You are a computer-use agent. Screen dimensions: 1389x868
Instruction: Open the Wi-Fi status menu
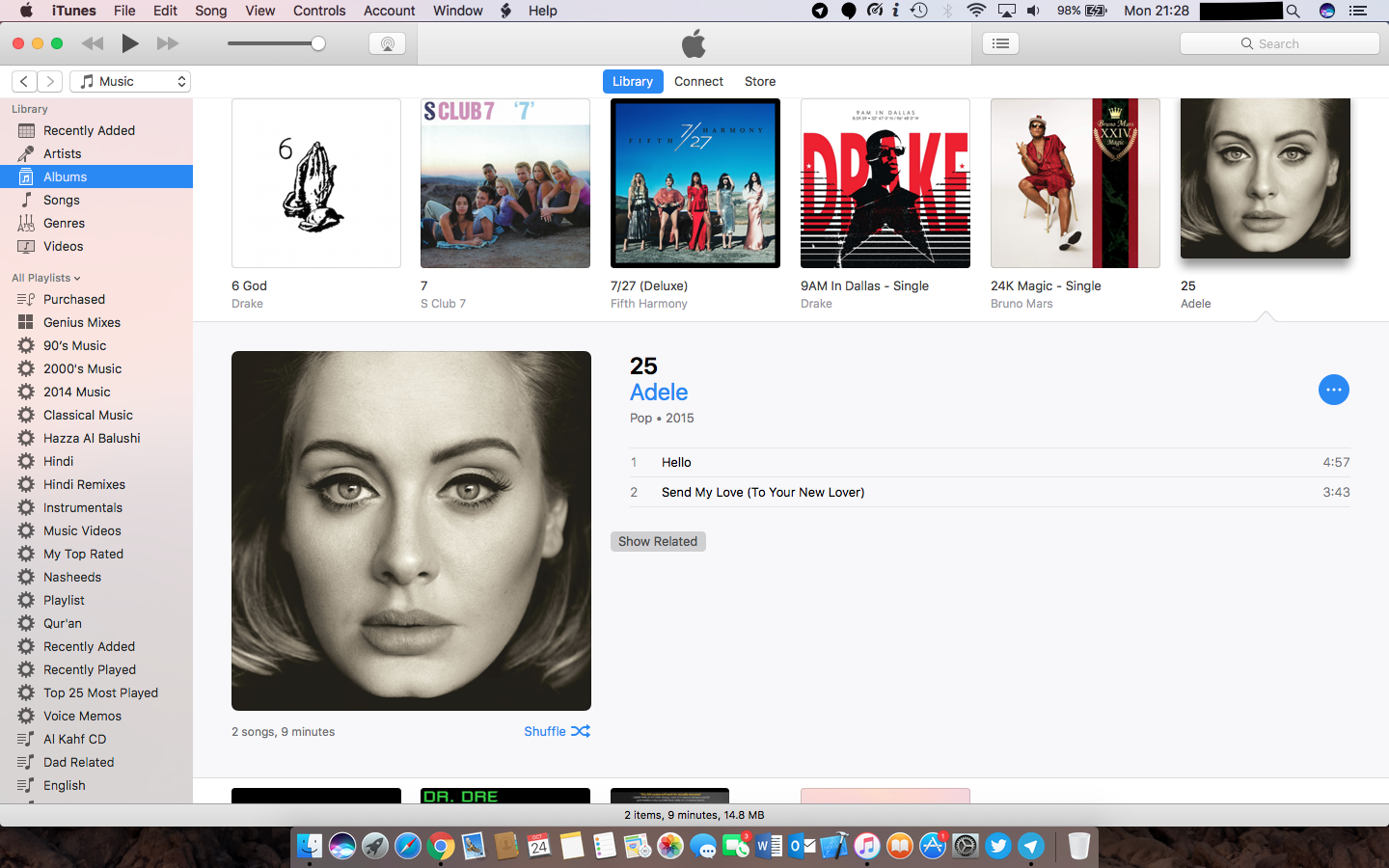(976, 11)
